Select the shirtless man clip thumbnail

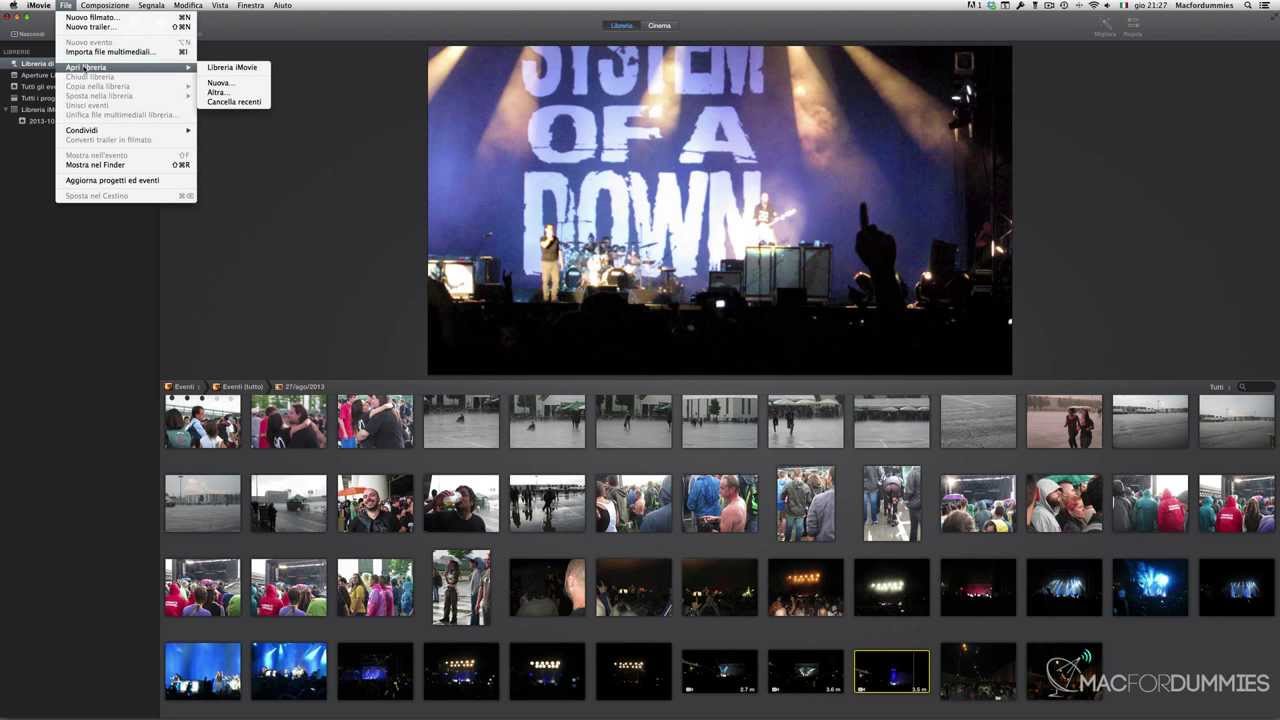click(720, 504)
